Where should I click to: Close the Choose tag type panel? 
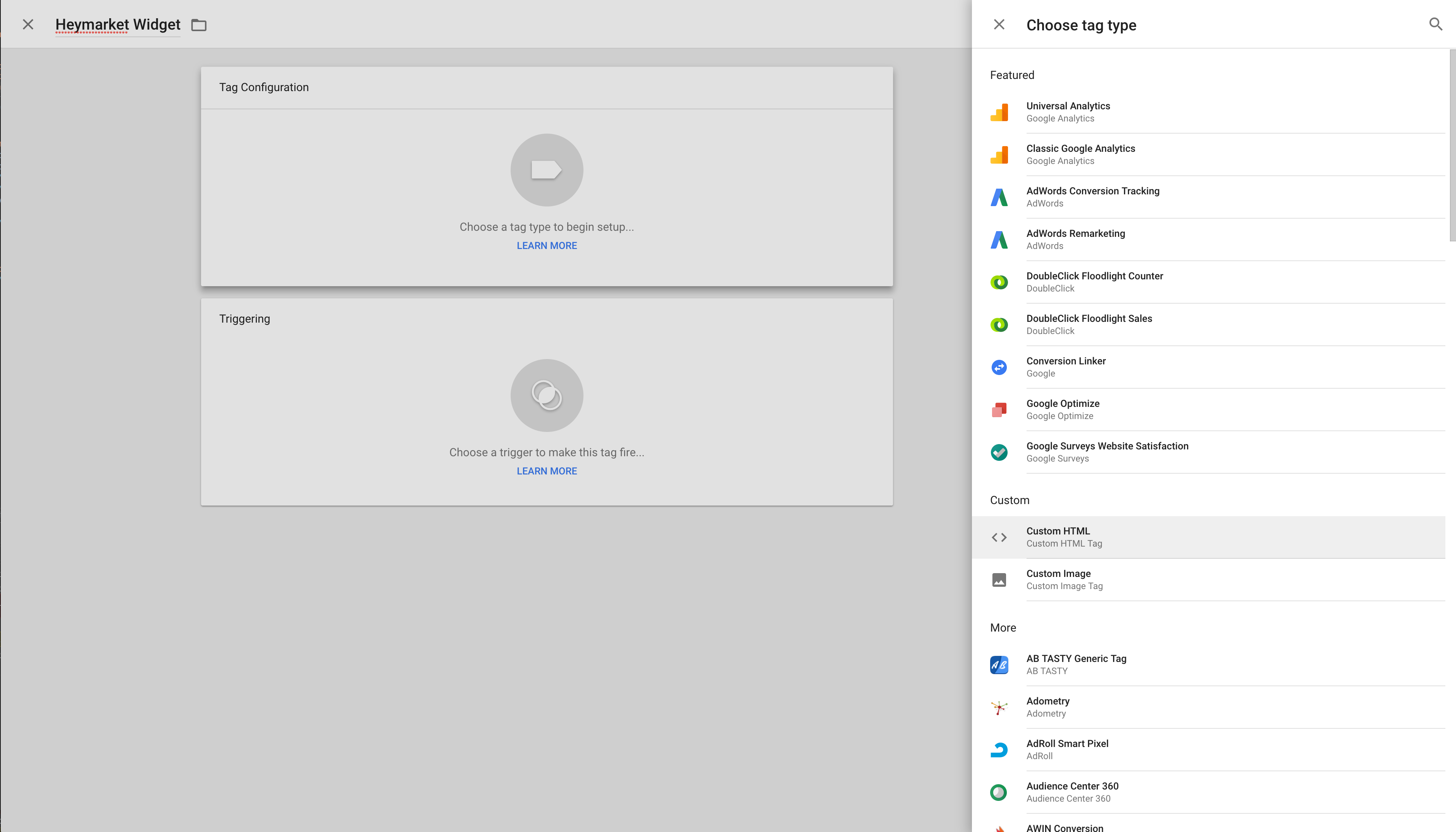point(998,24)
